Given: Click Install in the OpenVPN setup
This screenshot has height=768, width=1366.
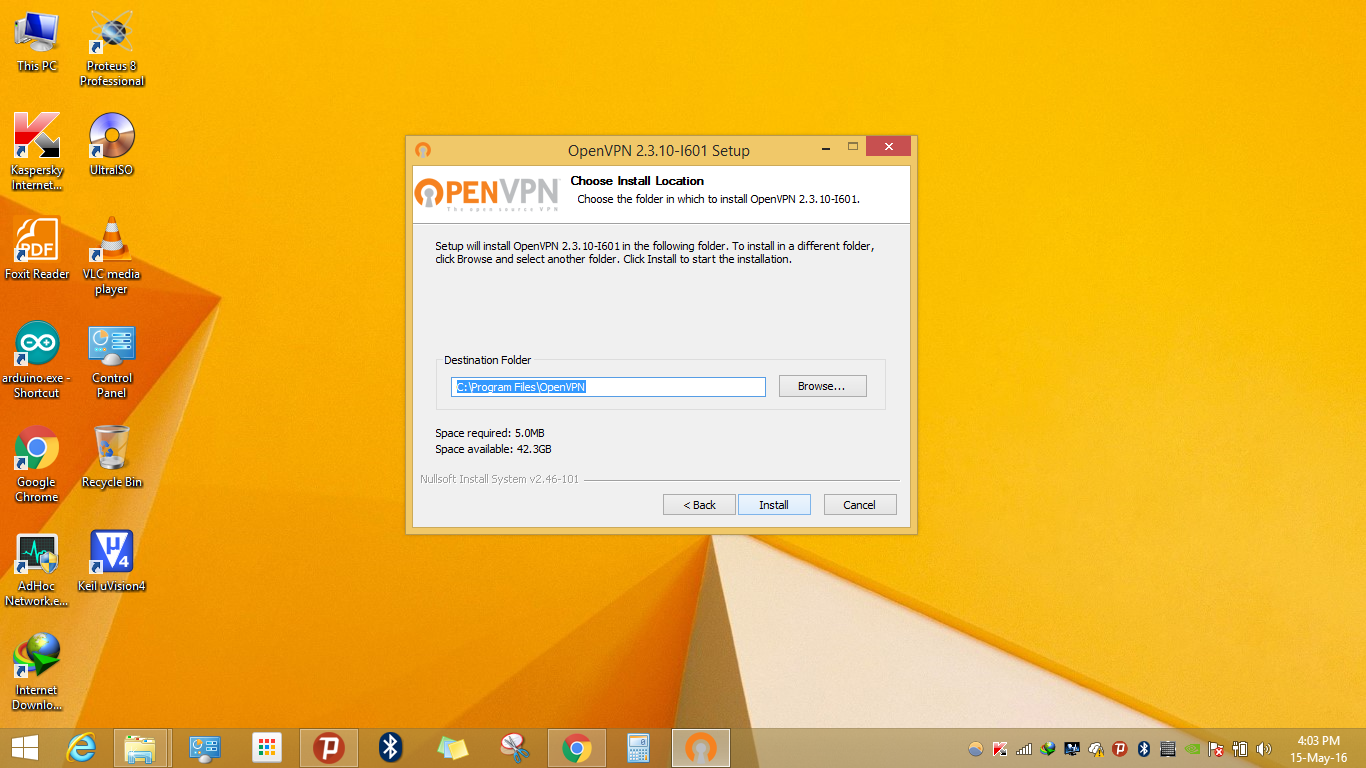Looking at the screenshot, I should pos(774,505).
